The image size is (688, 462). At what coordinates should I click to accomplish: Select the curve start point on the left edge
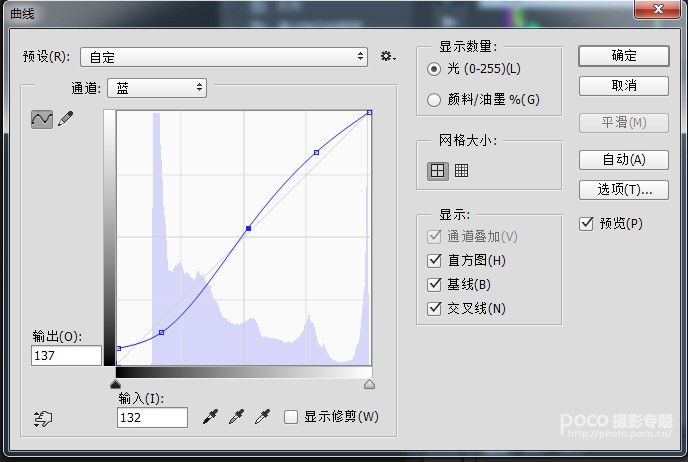(x=118, y=348)
